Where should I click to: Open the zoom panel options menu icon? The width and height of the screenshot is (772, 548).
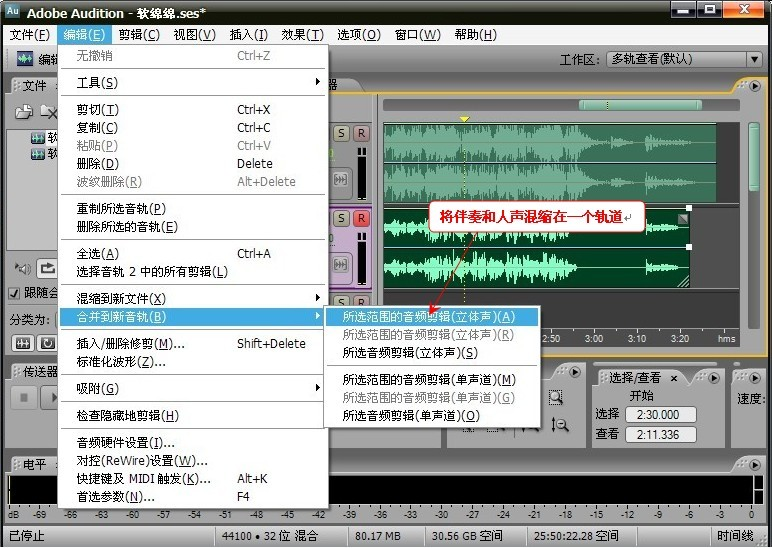(575, 372)
